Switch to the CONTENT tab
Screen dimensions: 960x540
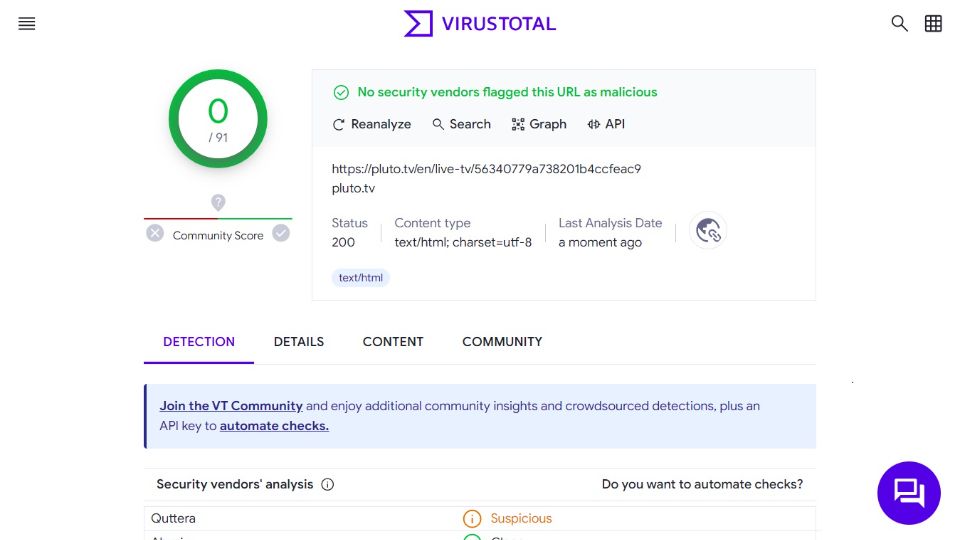pos(393,342)
